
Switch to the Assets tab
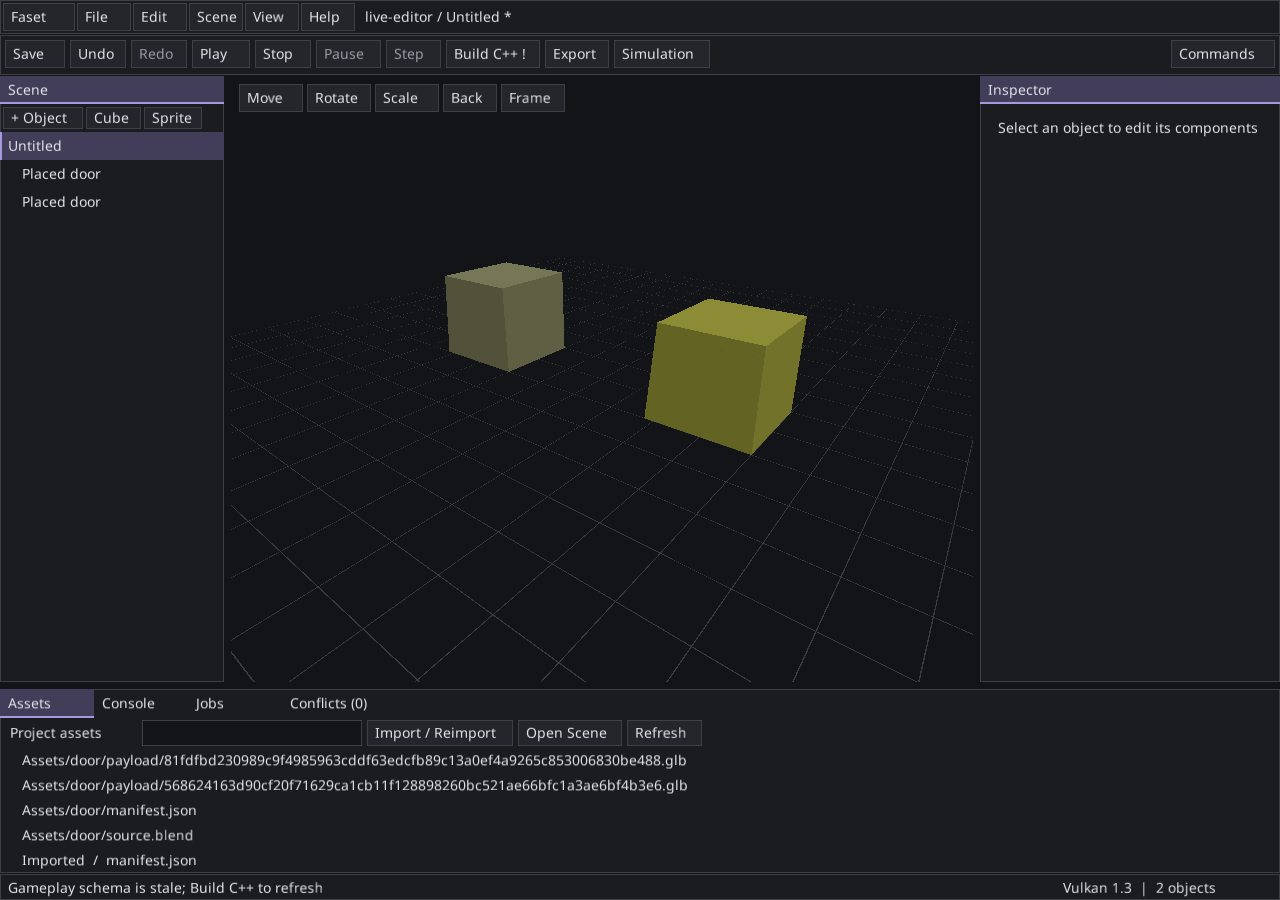pyautogui.click(x=47, y=704)
